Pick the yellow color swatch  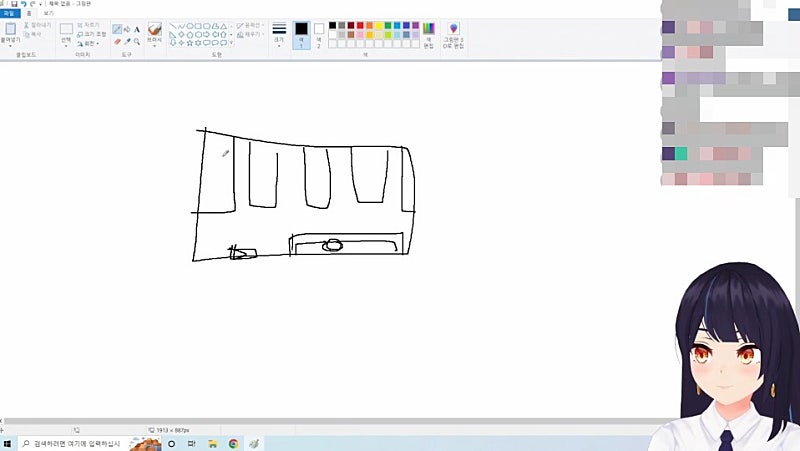[x=379, y=25]
